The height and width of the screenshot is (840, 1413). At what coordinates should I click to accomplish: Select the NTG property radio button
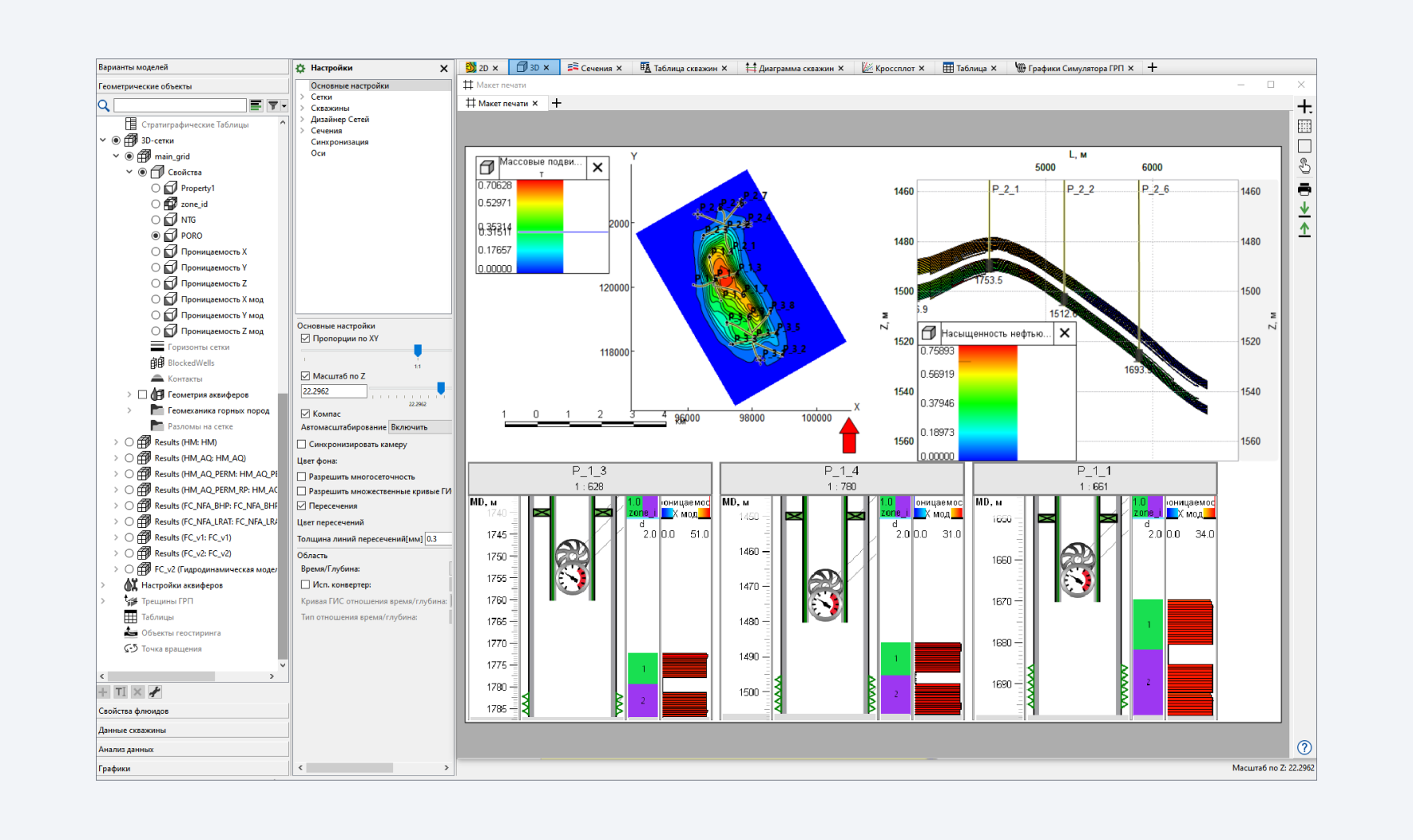click(156, 220)
